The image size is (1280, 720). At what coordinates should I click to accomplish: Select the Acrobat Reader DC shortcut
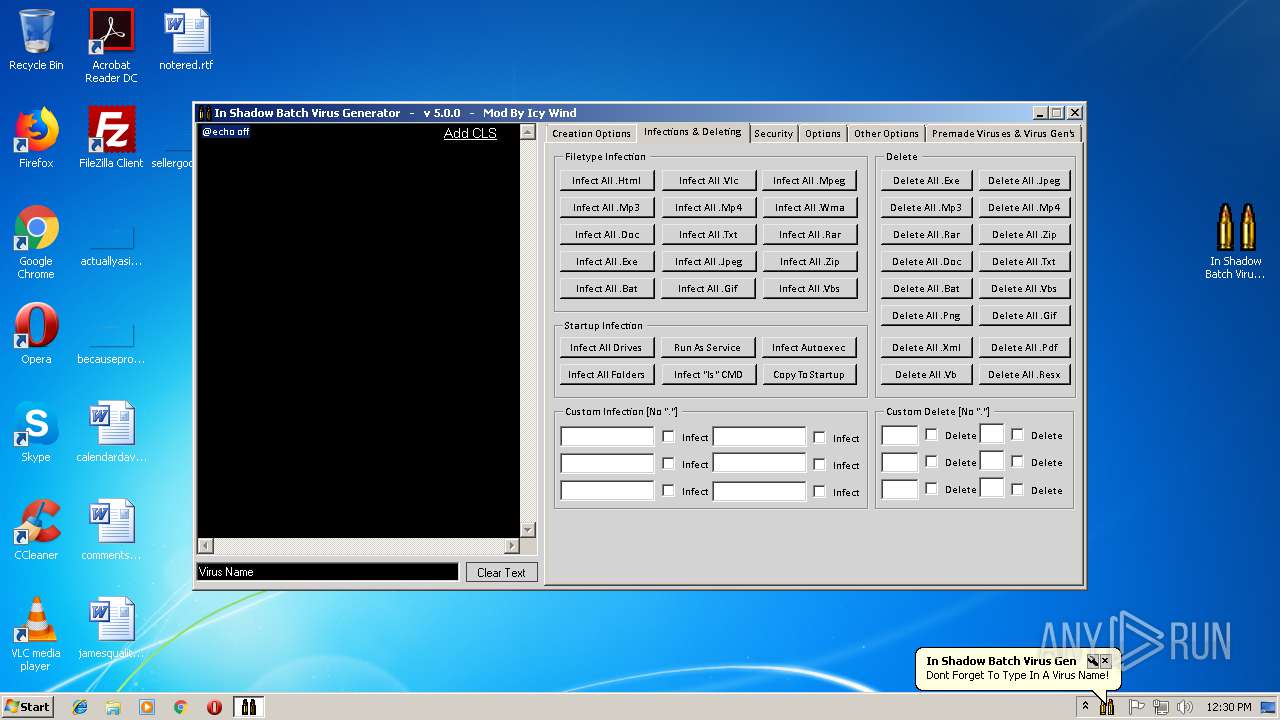coord(111,46)
